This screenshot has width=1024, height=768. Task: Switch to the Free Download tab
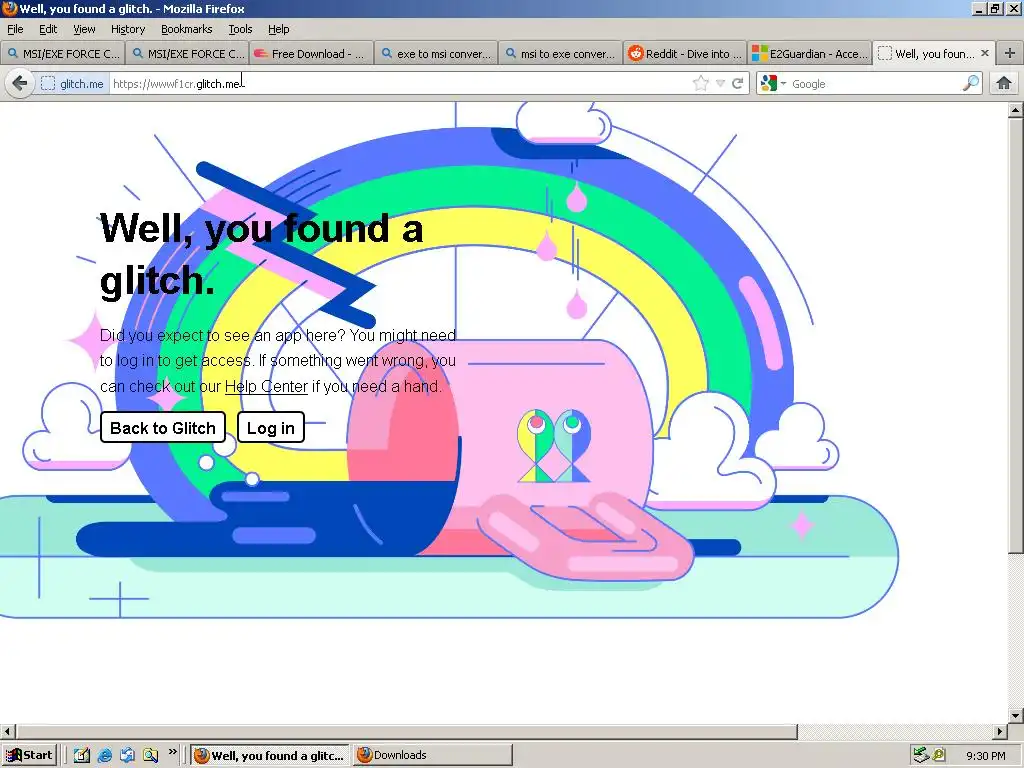pos(312,54)
